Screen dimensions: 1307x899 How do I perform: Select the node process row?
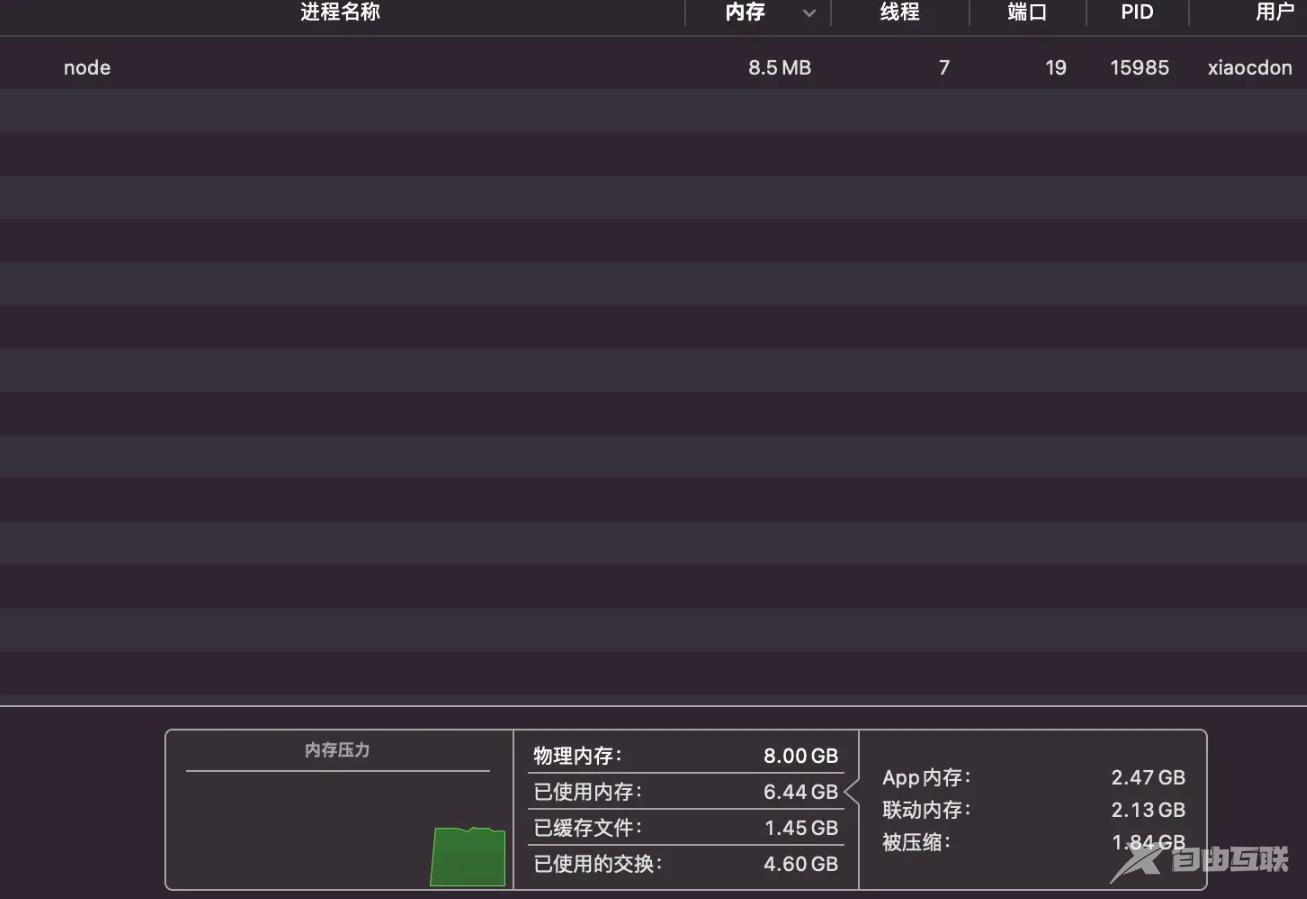coord(653,68)
